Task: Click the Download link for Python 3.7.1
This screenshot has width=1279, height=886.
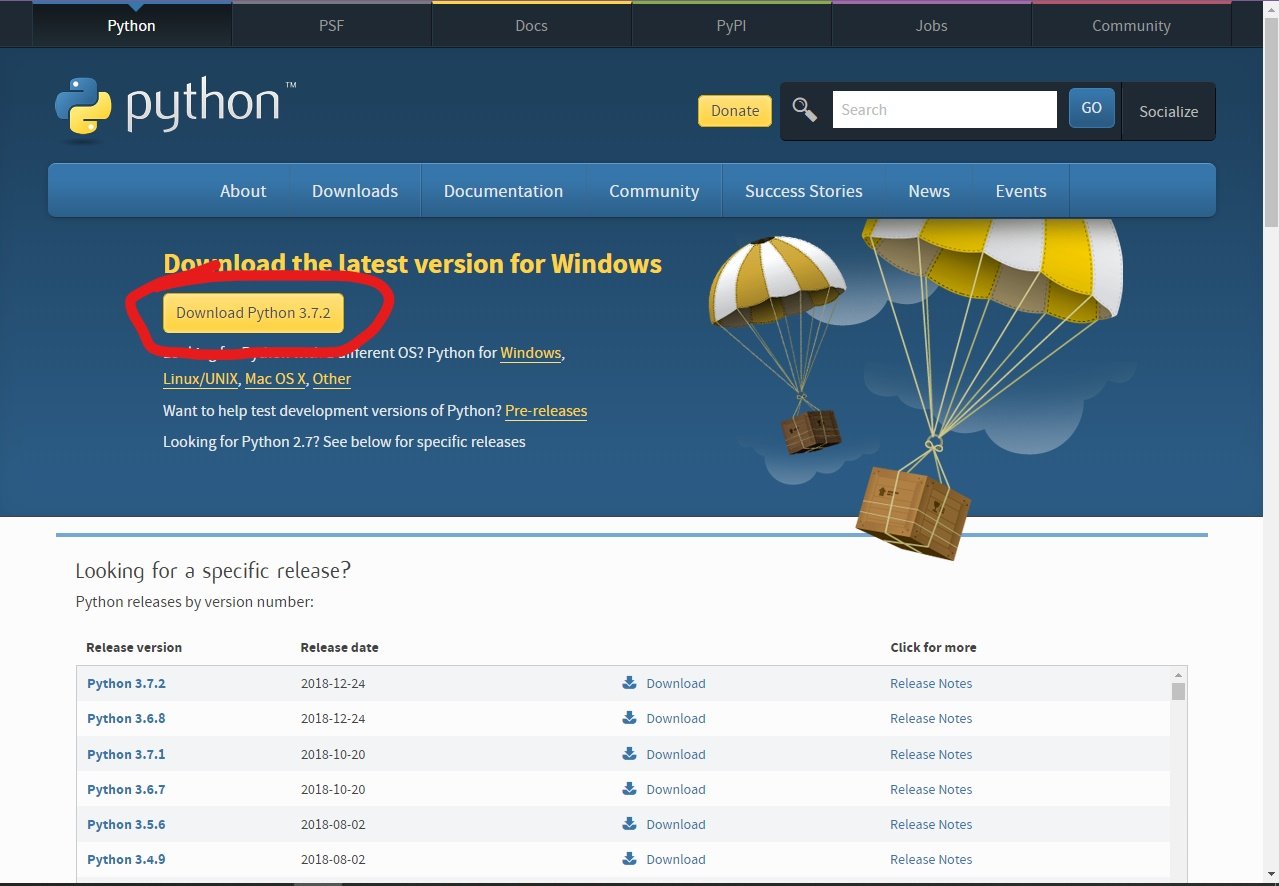Action: coord(676,754)
